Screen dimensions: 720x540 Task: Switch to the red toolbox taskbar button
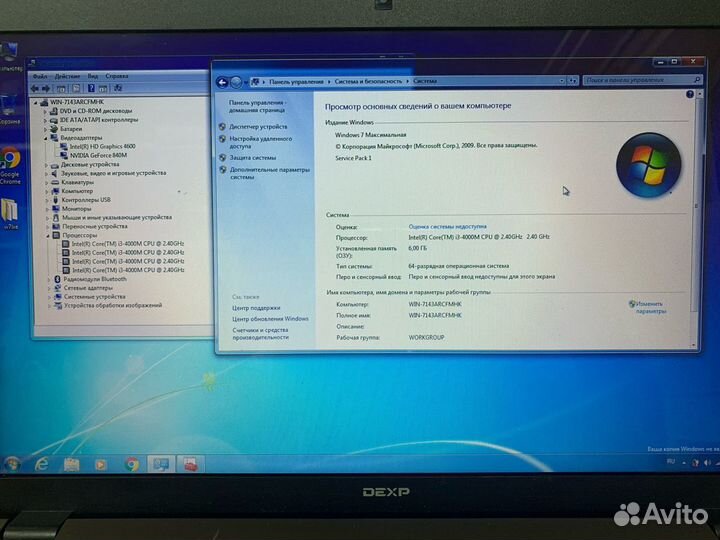(191, 464)
